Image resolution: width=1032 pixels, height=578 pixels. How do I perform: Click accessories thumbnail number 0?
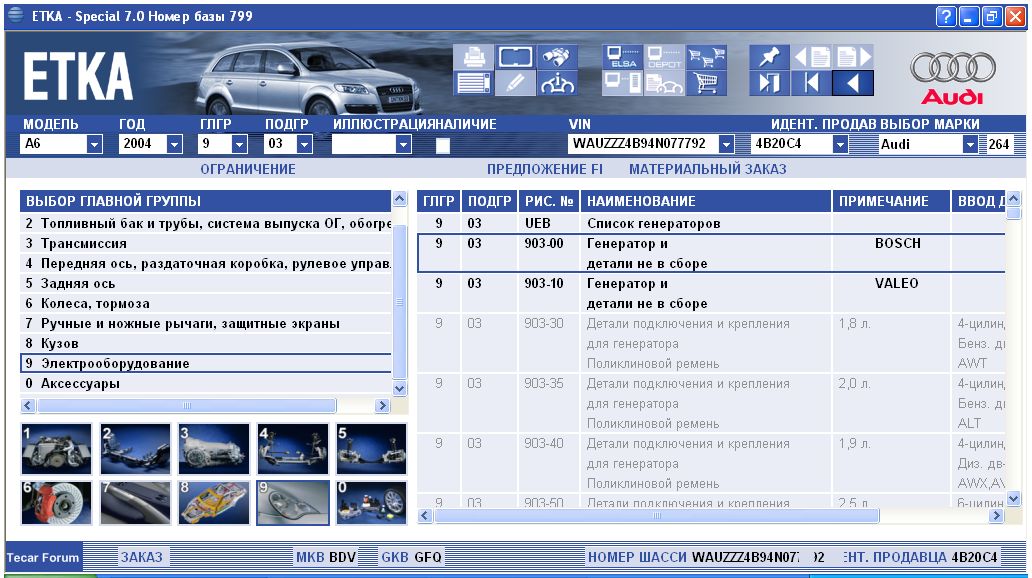(372, 503)
